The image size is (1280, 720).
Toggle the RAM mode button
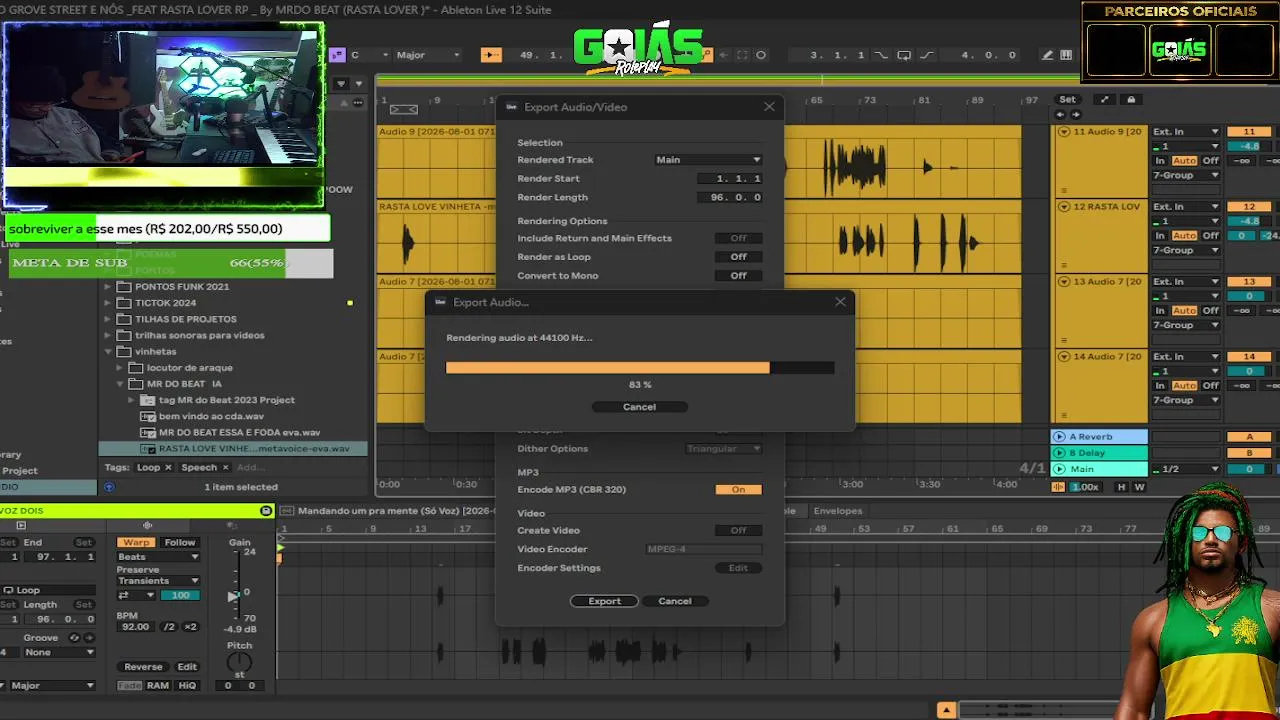coord(158,686)
